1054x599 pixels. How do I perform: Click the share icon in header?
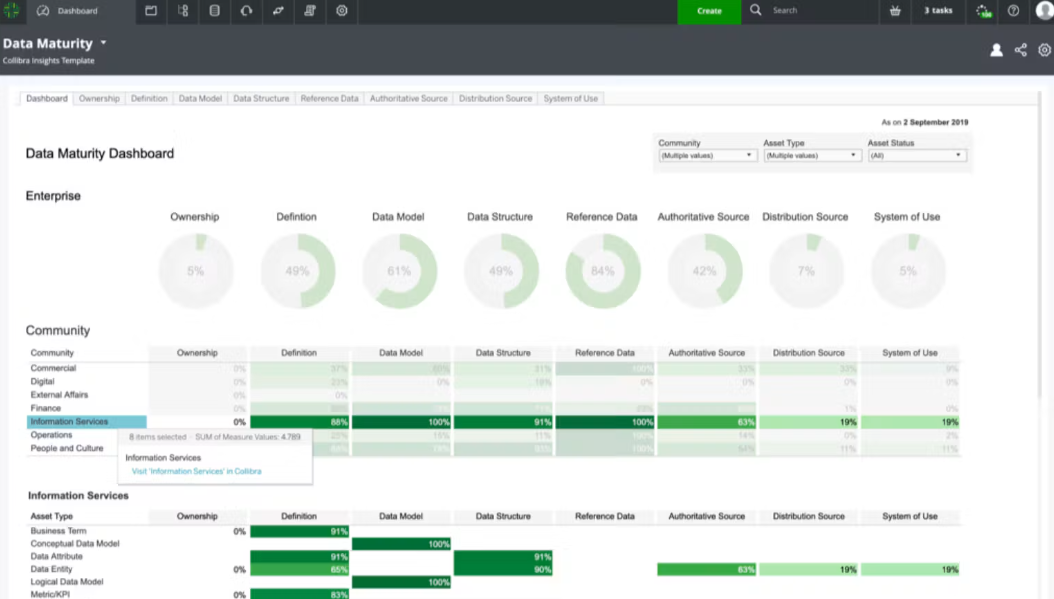[1020, 50]
